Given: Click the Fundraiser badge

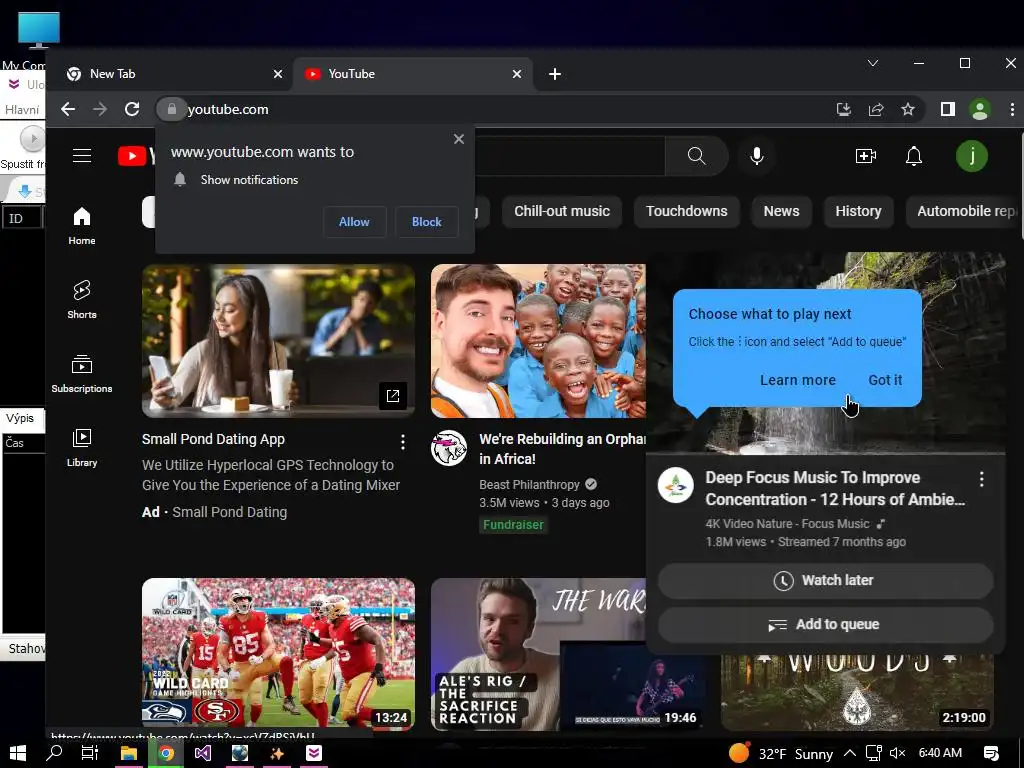Looking at the screenshot, I should (513, 524).
